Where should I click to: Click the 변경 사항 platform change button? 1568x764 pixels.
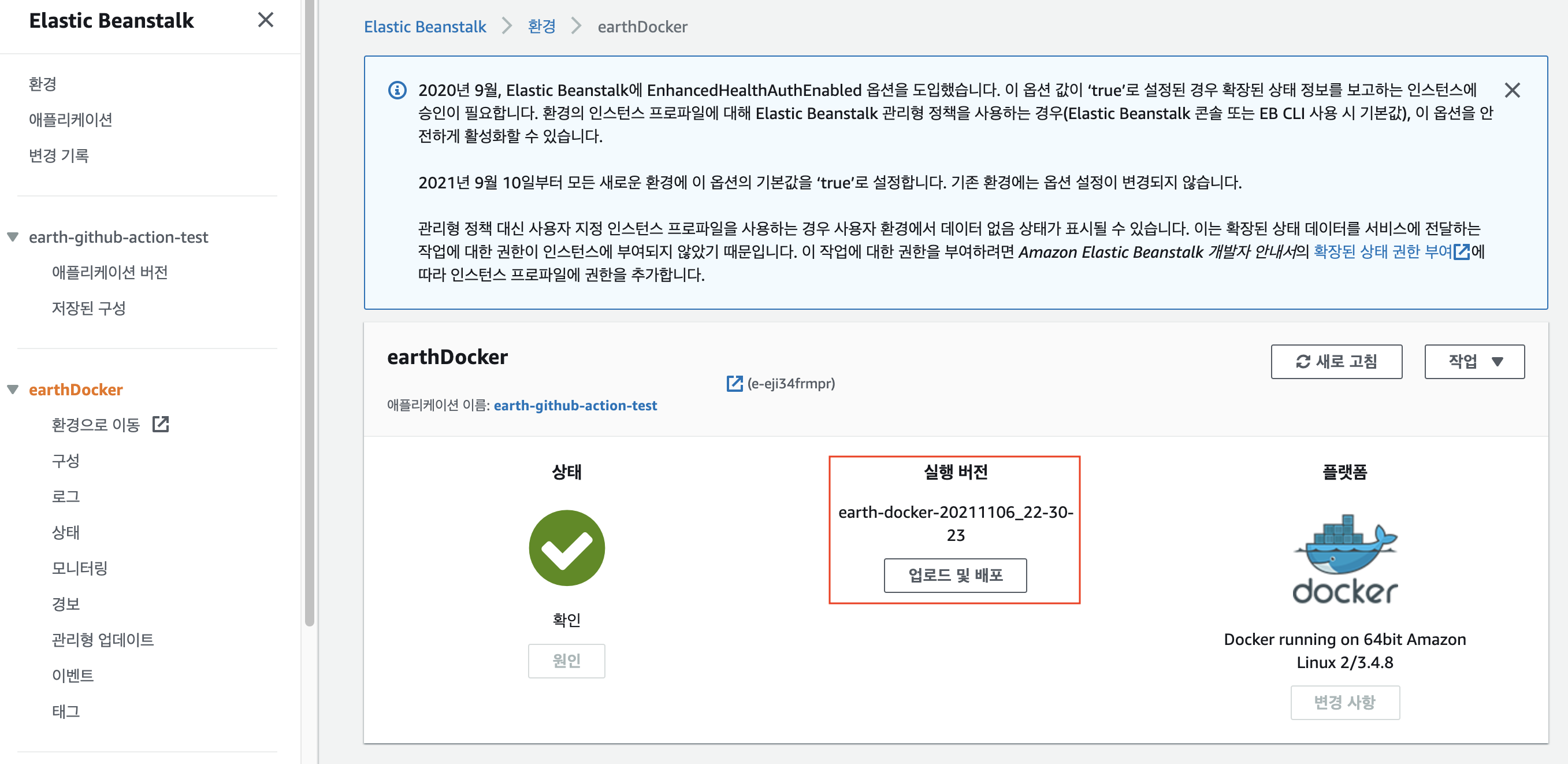[1344, 703]
